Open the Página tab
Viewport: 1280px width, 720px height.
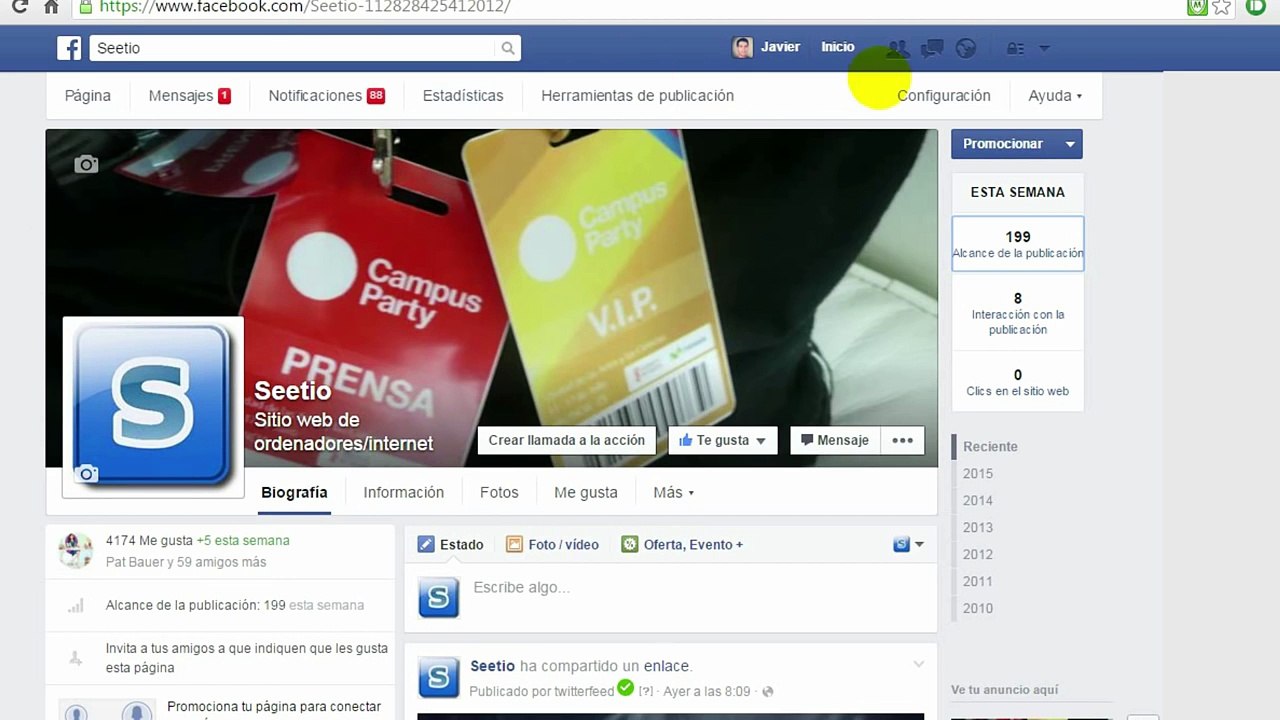coord(88,96)
